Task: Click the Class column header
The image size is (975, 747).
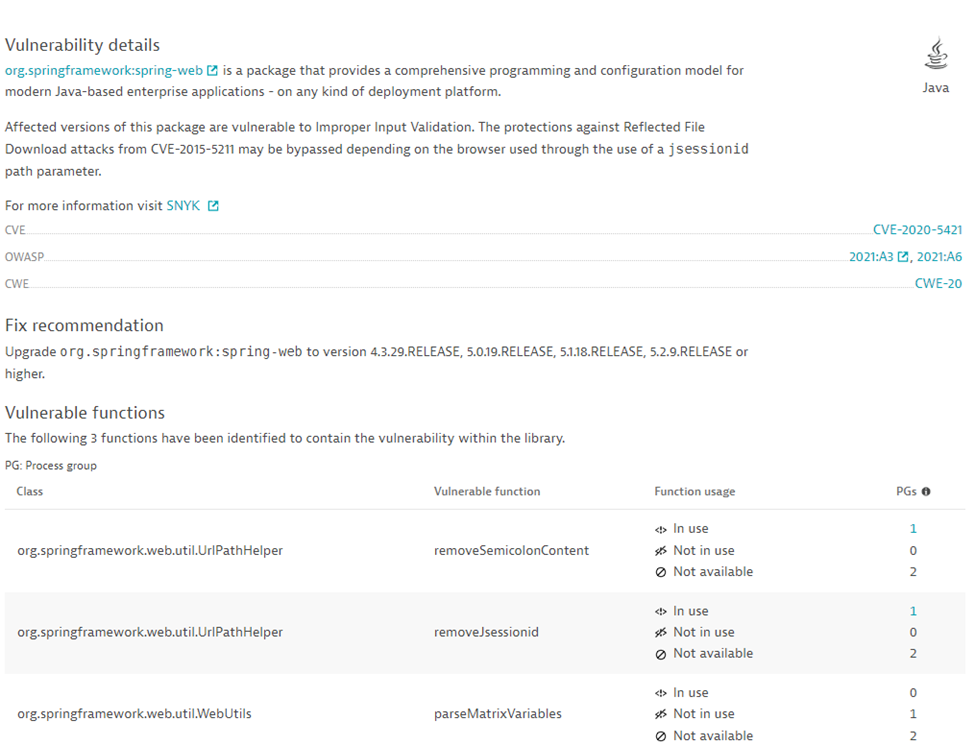Action: (x=30, y=491)
